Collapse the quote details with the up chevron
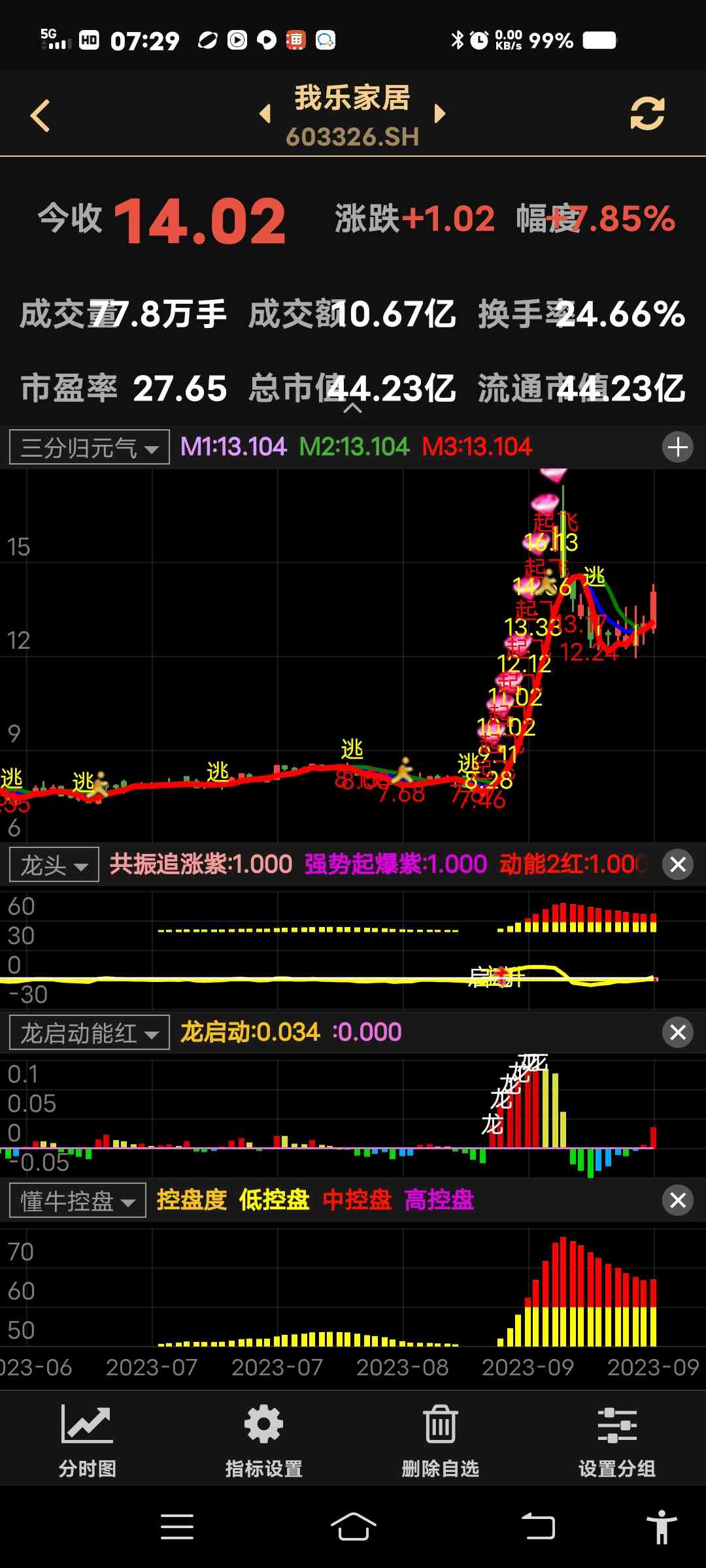The height and width of the screenshot is (1568, 706). click(x=353, y=408)
